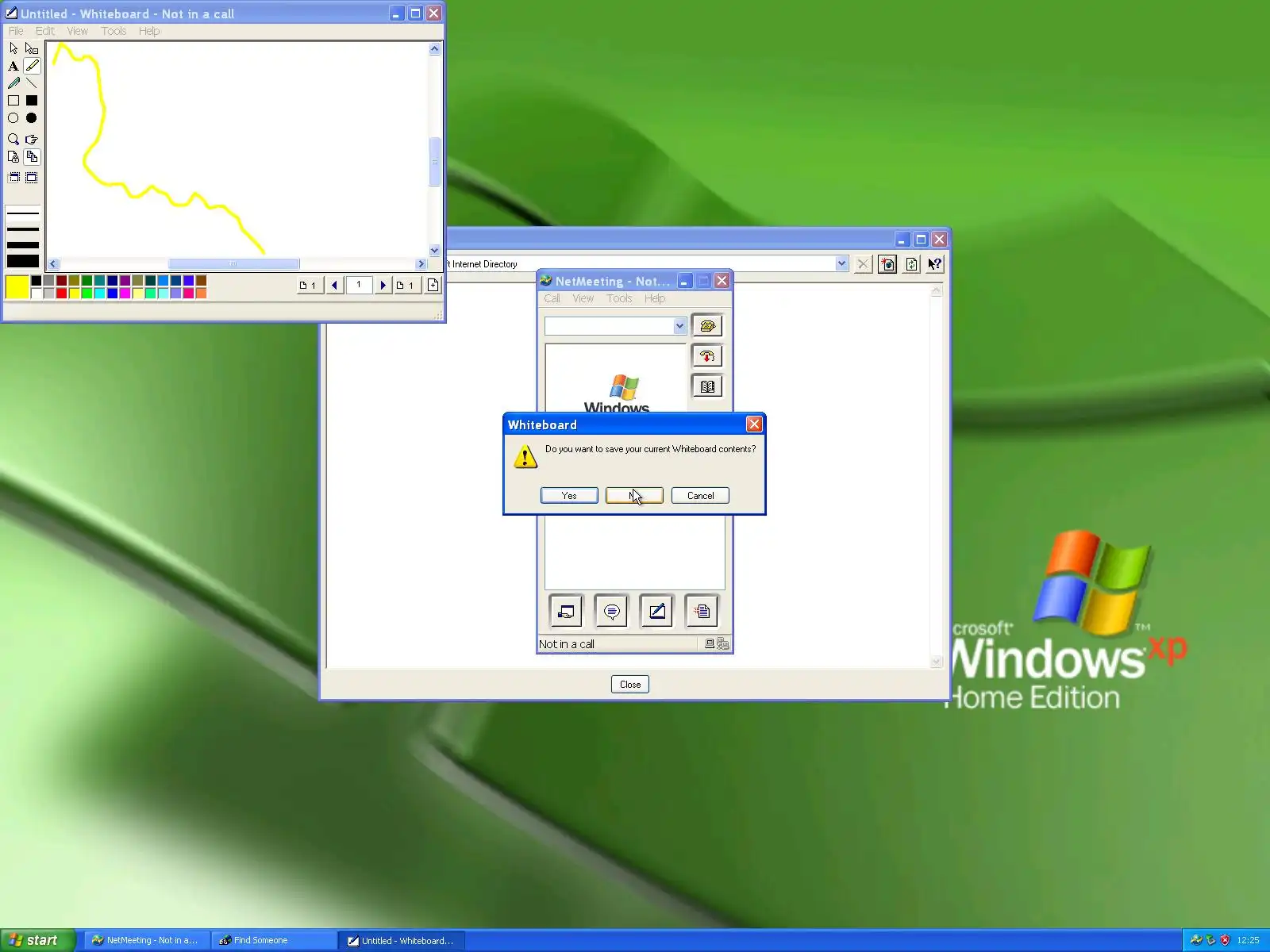Open the Chat icon in NetMeeting
The height and width of the screenshot is (952, 1270).
click(611, 611)
